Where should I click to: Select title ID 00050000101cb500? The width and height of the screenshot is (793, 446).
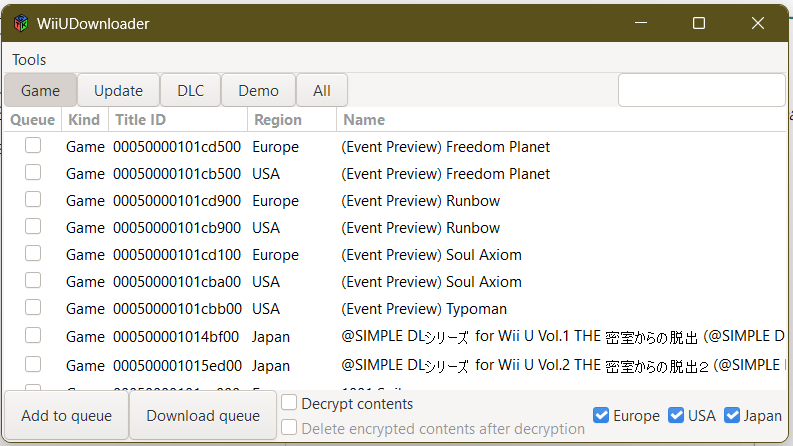[177, 173]
